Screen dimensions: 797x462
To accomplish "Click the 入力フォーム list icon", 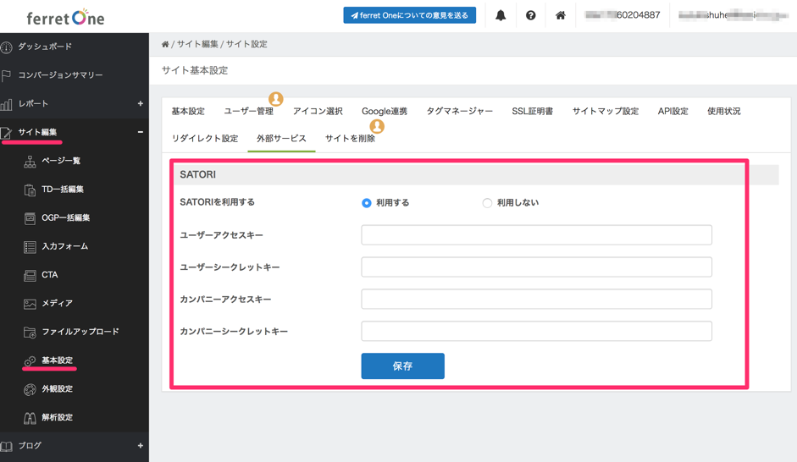I will [30, 247].
